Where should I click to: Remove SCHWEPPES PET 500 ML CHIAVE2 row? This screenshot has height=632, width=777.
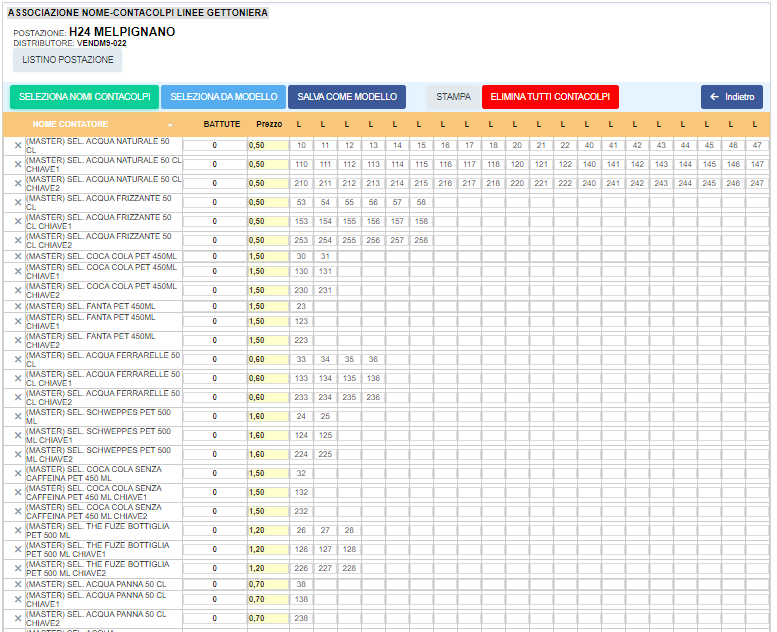tap(18, 454)
